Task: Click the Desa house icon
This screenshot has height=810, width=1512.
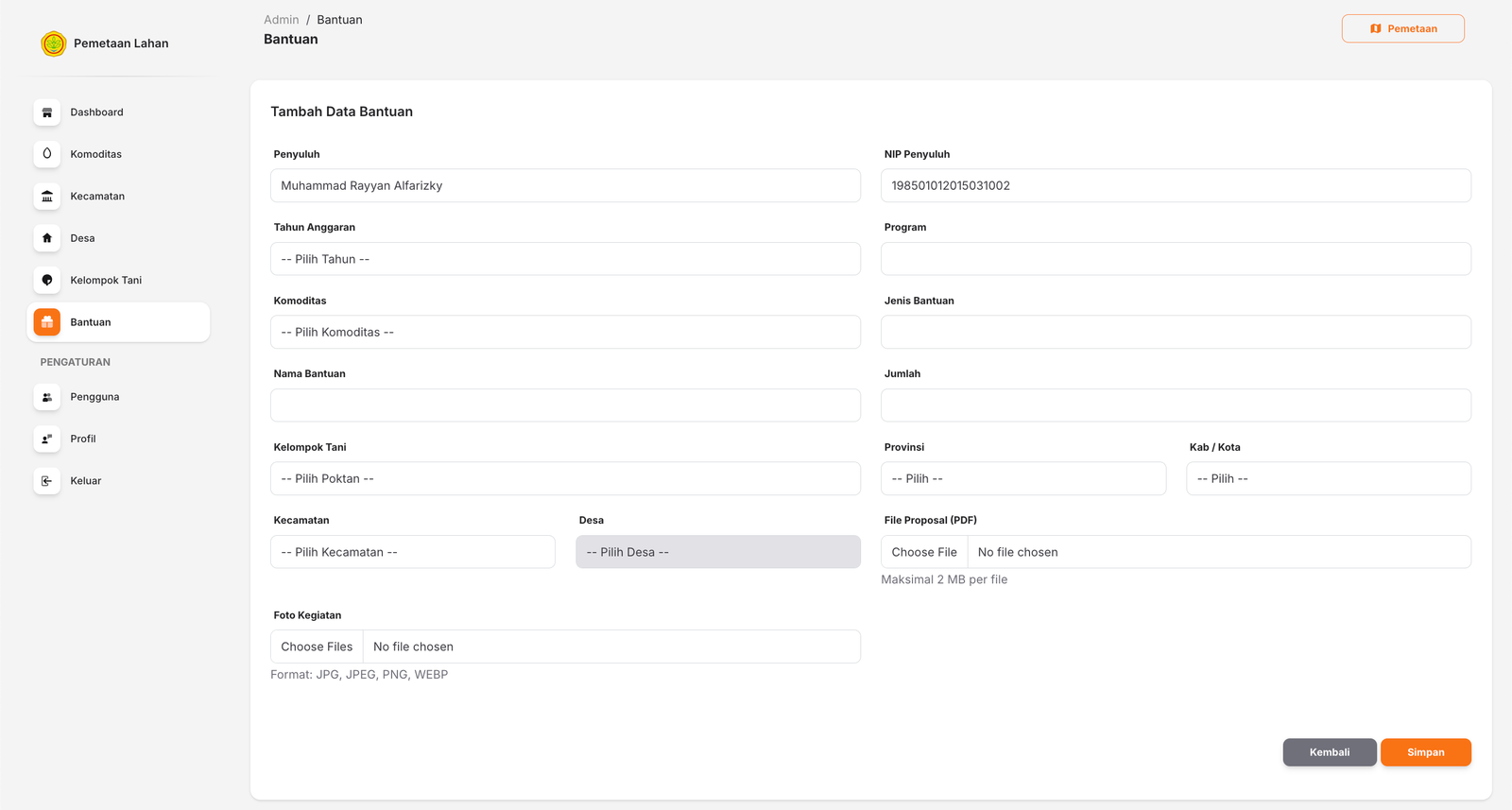Action: click(x=47, y=238)
